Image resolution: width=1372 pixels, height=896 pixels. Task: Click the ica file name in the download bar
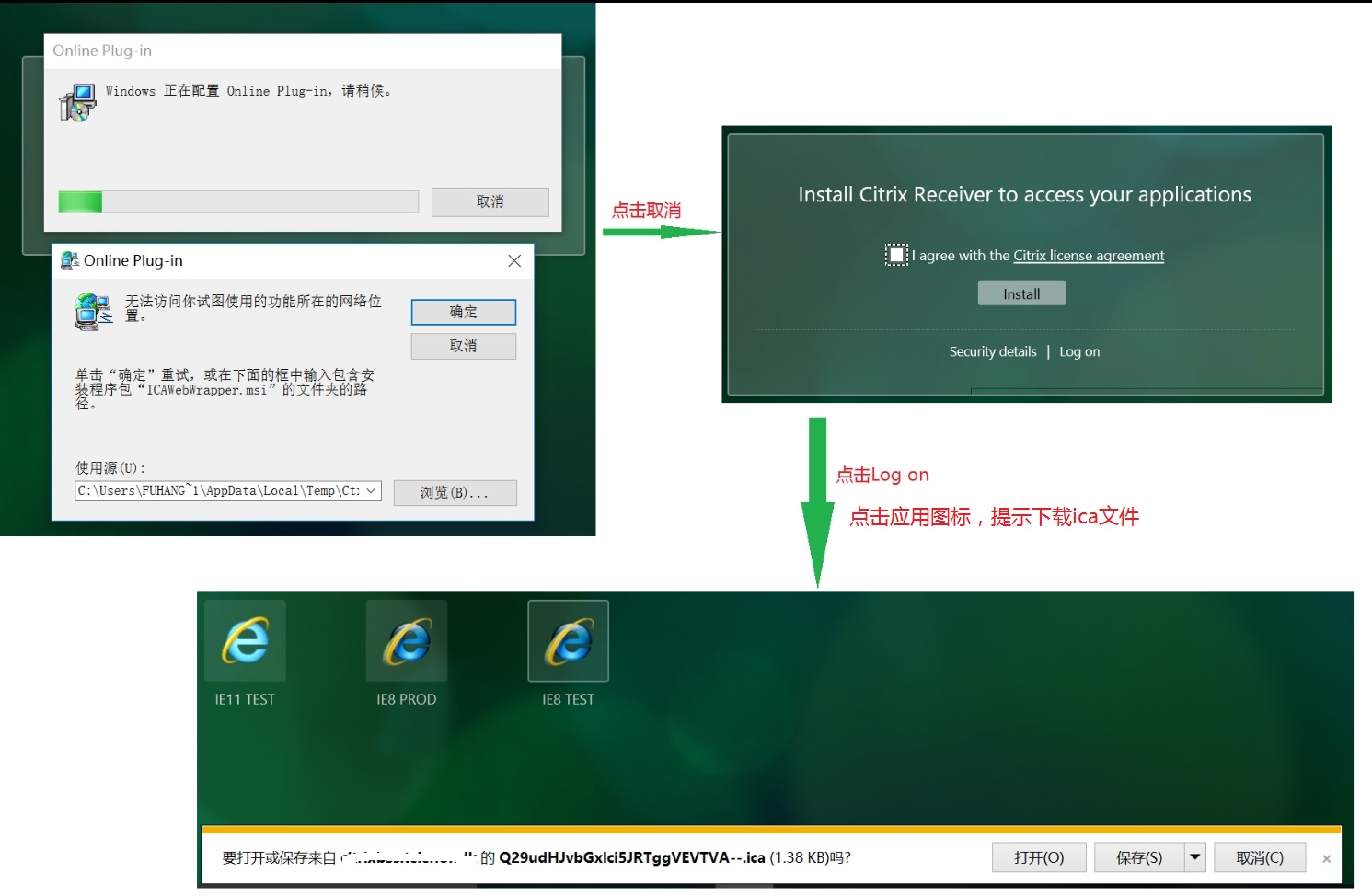(x=631, y=857)
